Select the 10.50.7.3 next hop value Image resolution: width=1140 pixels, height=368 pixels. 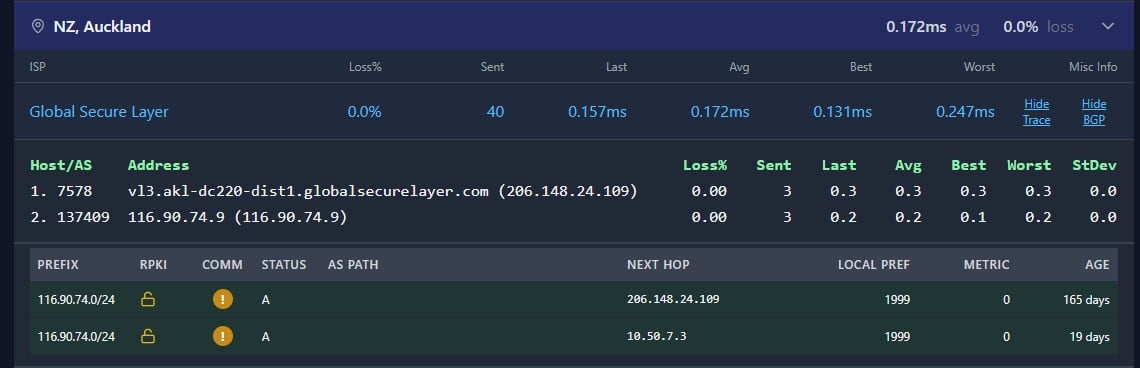click(x=657, y=336)
